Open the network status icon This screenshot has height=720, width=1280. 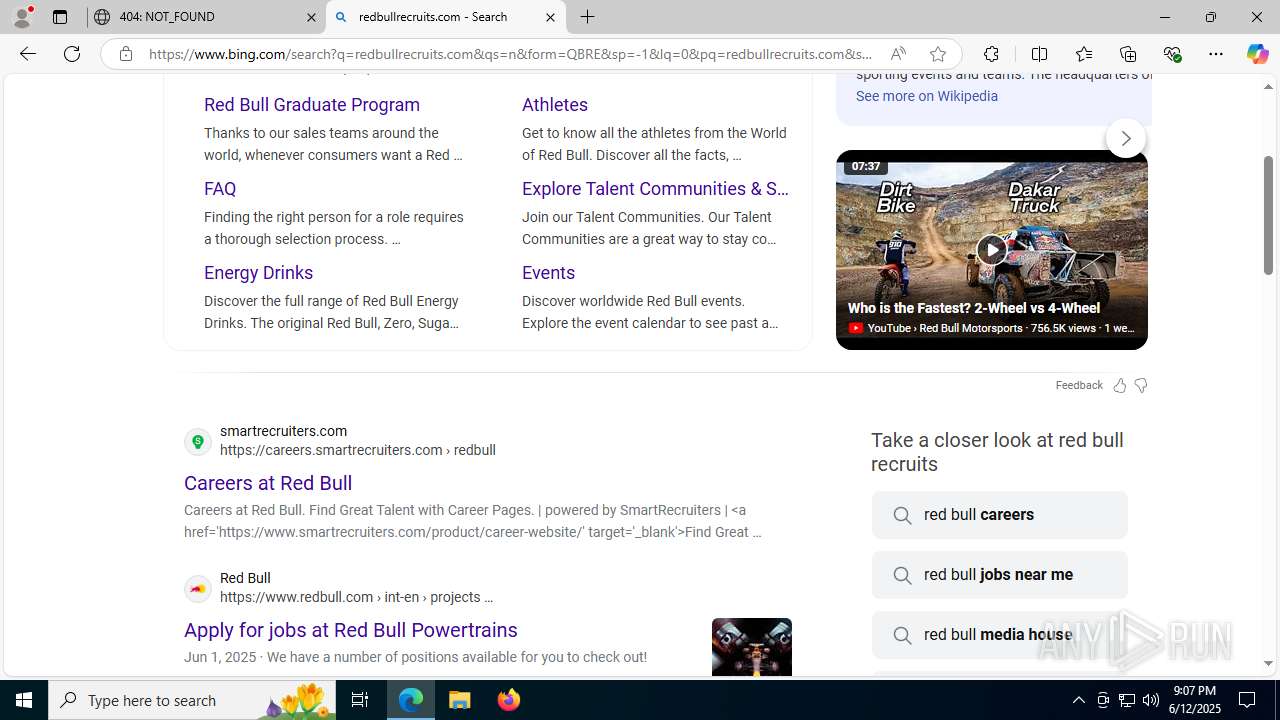point(1127,700)
